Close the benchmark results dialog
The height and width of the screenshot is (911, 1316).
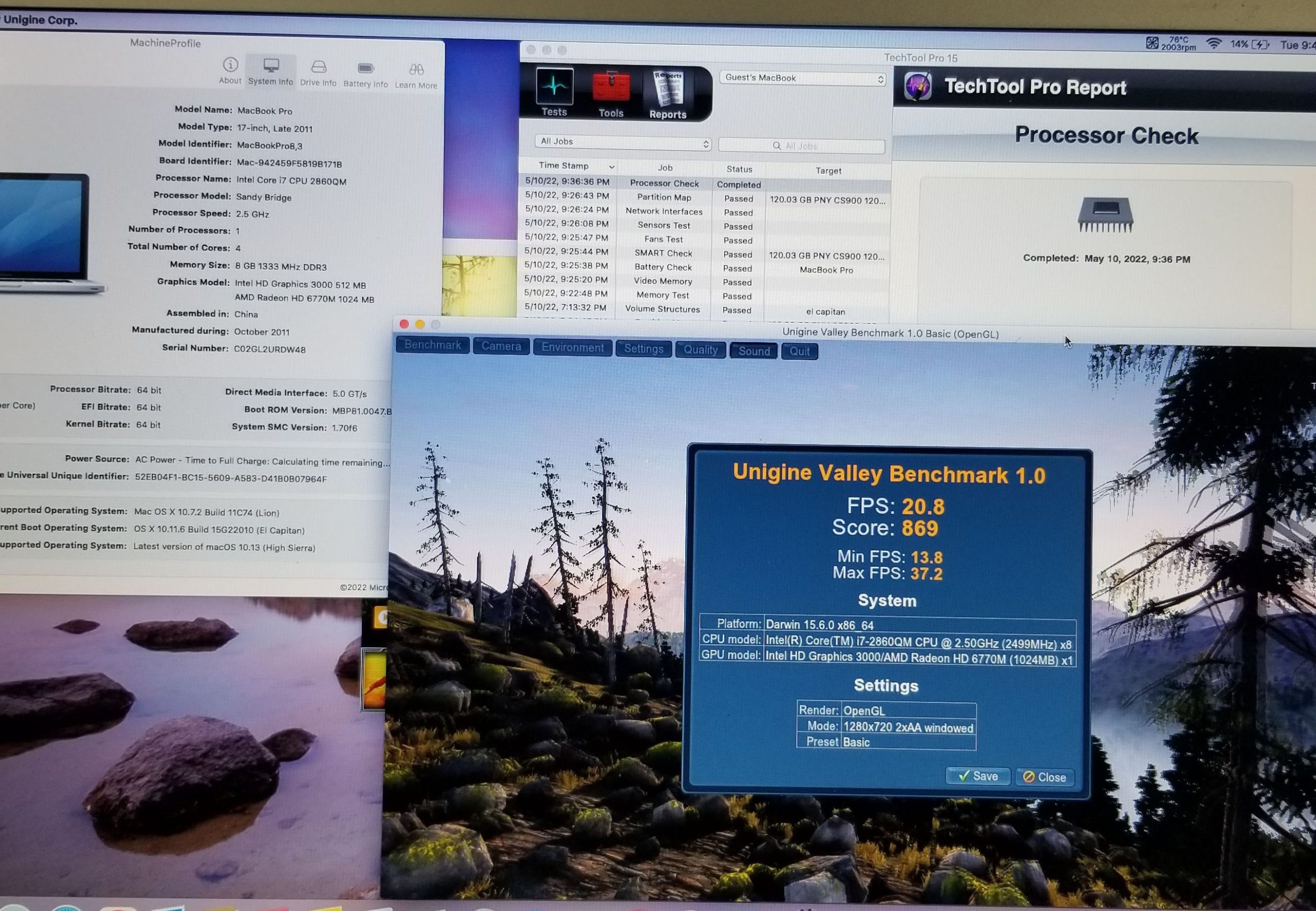point(1044,777)
